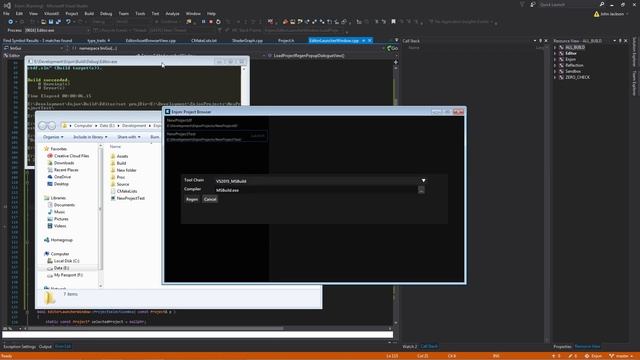Expand the ALL_BUILD node in Resource View
Viewport: 640px width, 360px height.
point(555,47)
